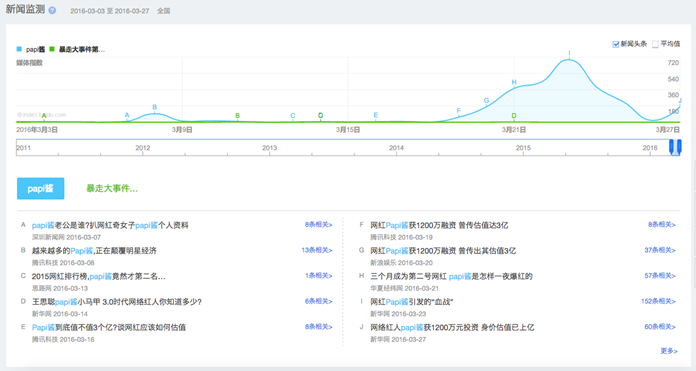This screenshot has height=371, width=696.
Task: Select blue chart marker E
Action: pos(376,115)
